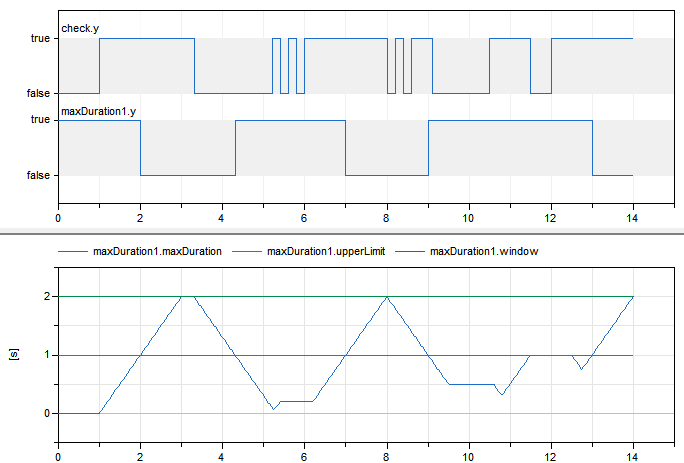Screen dimensions: 684x463
Task: Click the [s] unit label on y-axis
Action: click(x=12, y=355)
